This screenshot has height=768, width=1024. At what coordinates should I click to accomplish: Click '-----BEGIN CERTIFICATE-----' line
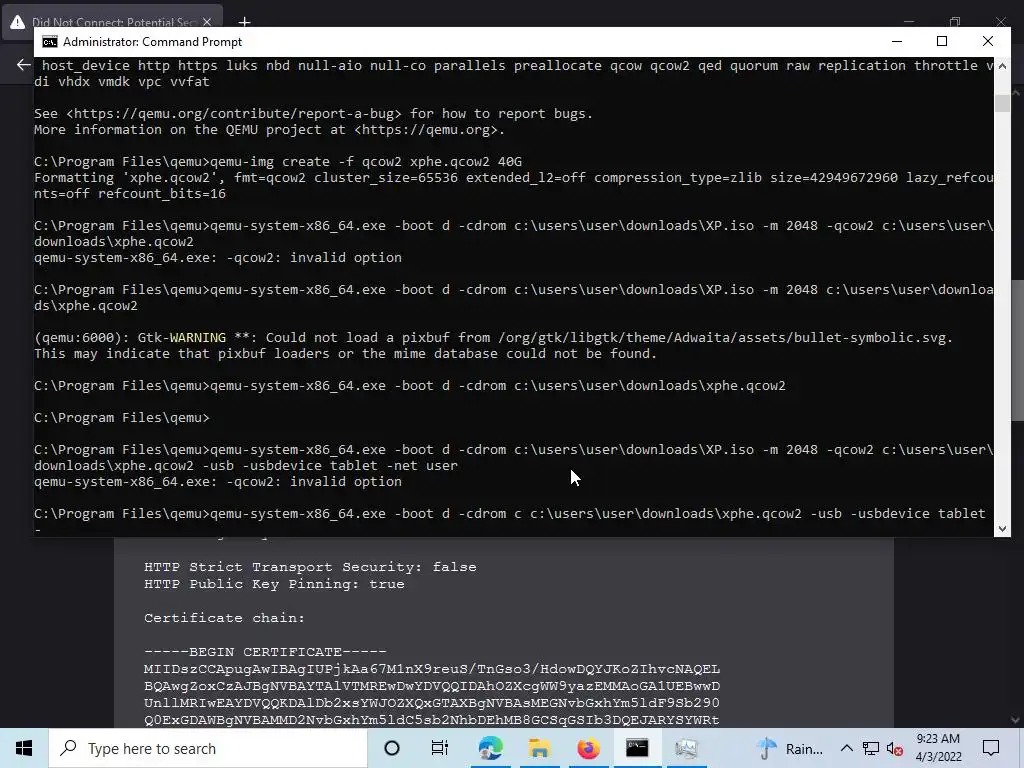(x=265, y=652)
